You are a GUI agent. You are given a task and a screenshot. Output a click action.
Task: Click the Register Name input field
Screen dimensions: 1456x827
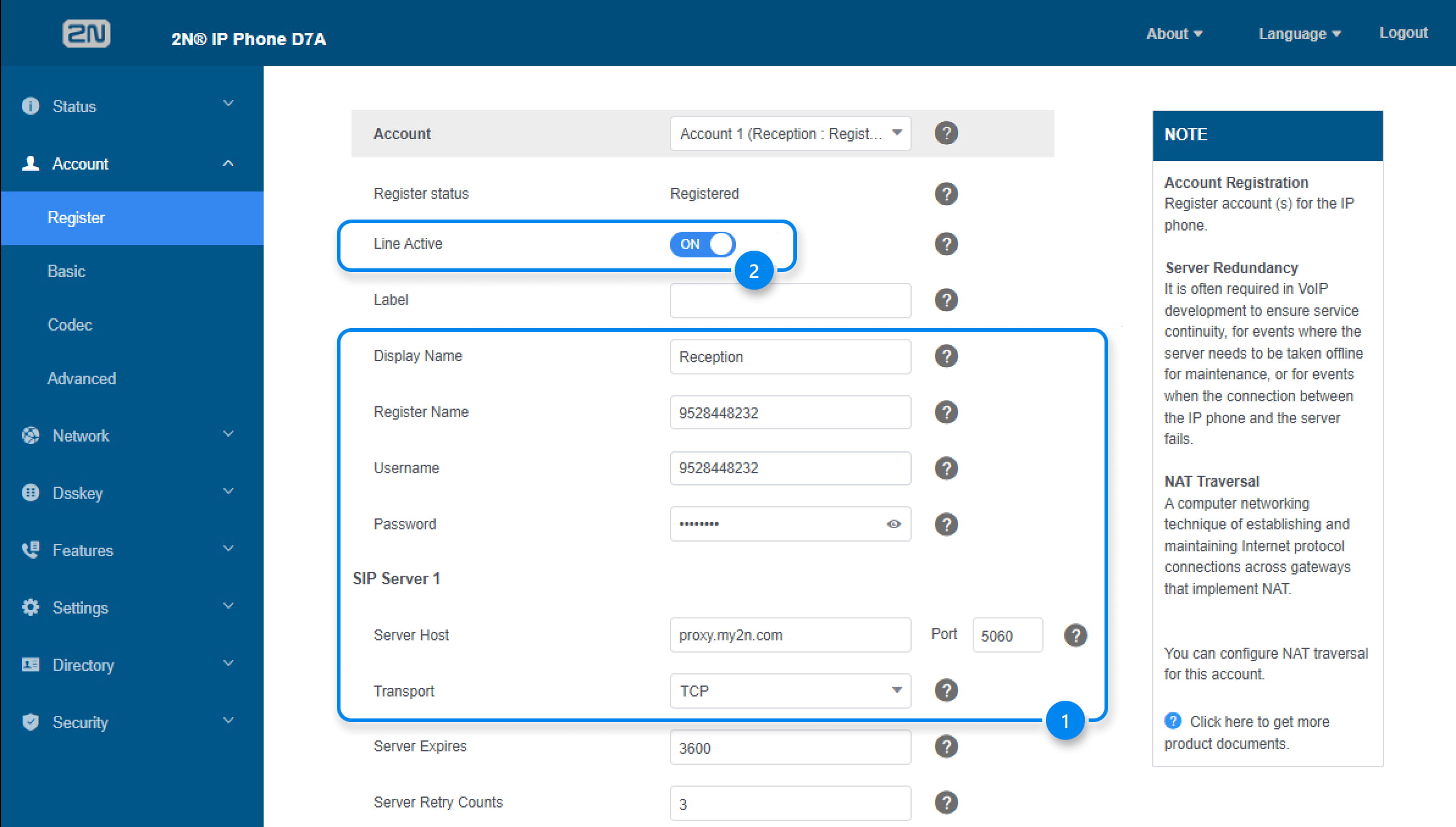point(790,413)
